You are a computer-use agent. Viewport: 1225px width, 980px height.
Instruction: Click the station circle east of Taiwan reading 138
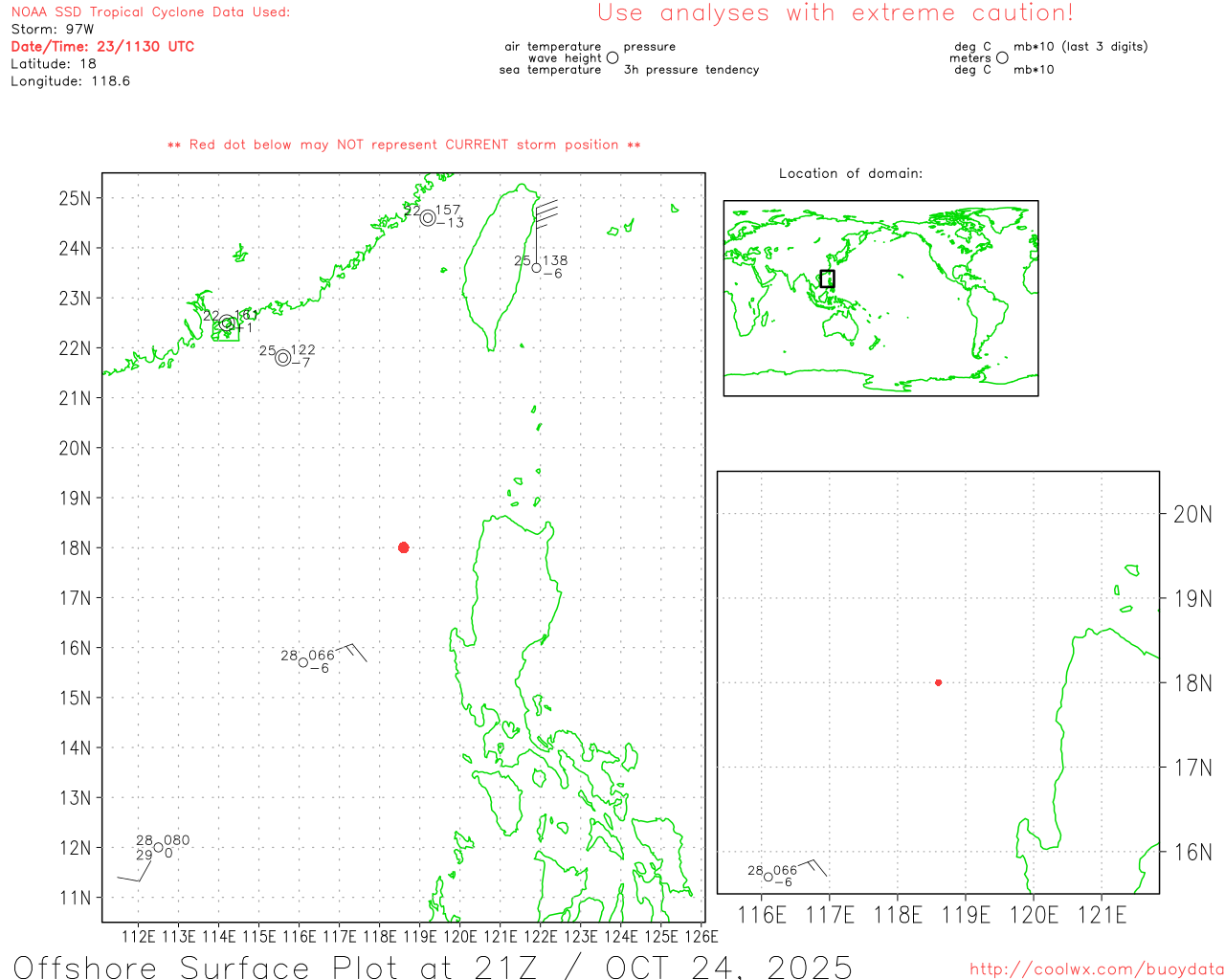pos(537,268)
